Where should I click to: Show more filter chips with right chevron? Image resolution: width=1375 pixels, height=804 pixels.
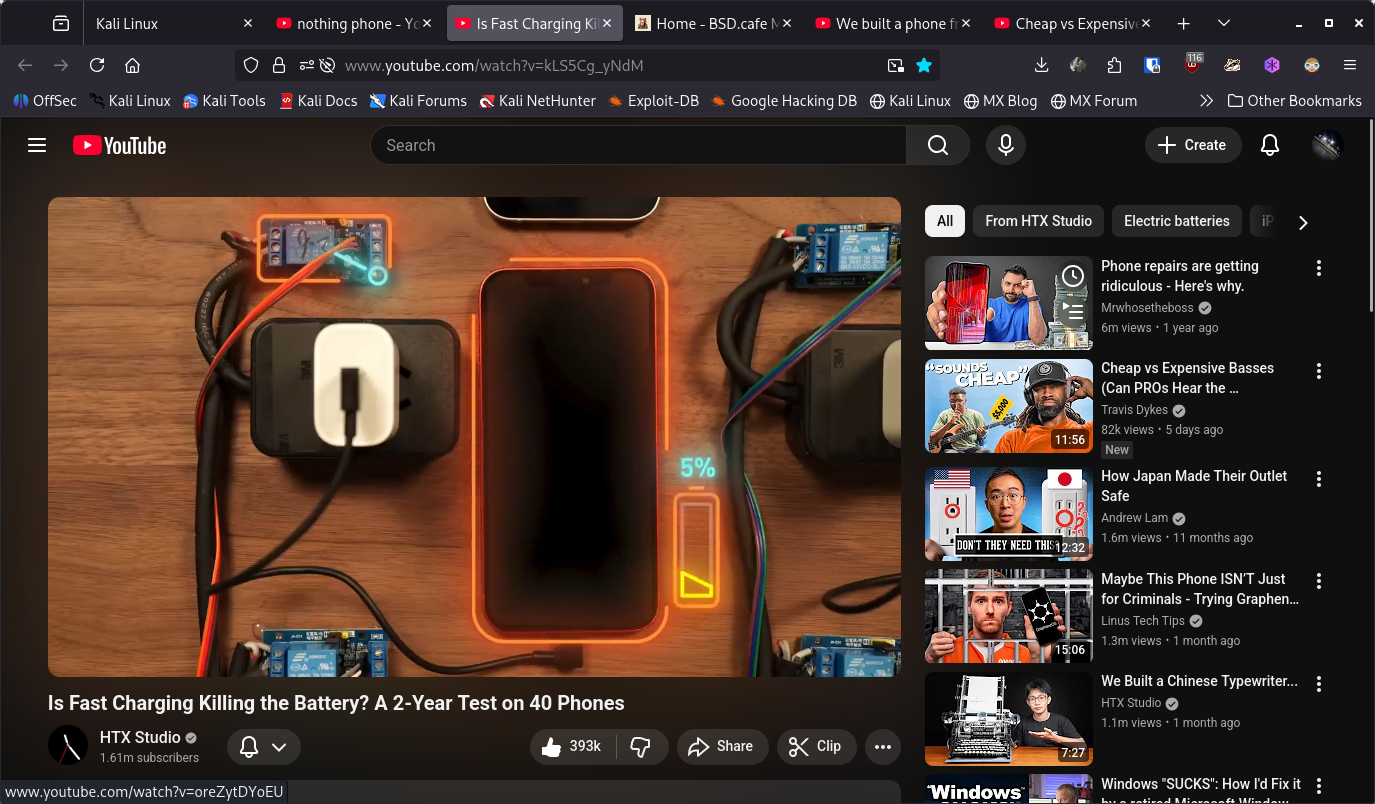tap(1302, 223)
